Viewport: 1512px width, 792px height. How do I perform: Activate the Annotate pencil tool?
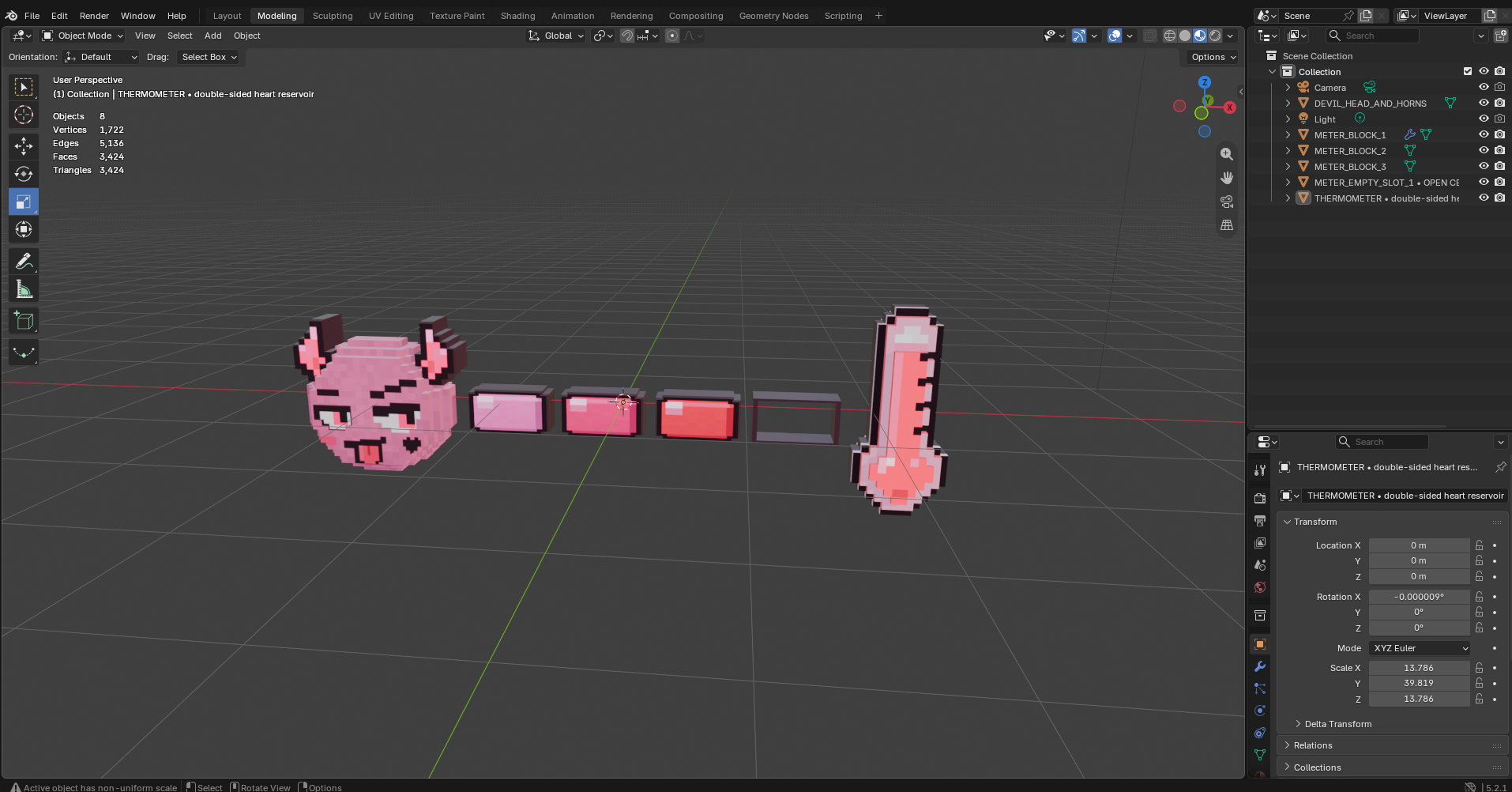click(x=24, y=261)
